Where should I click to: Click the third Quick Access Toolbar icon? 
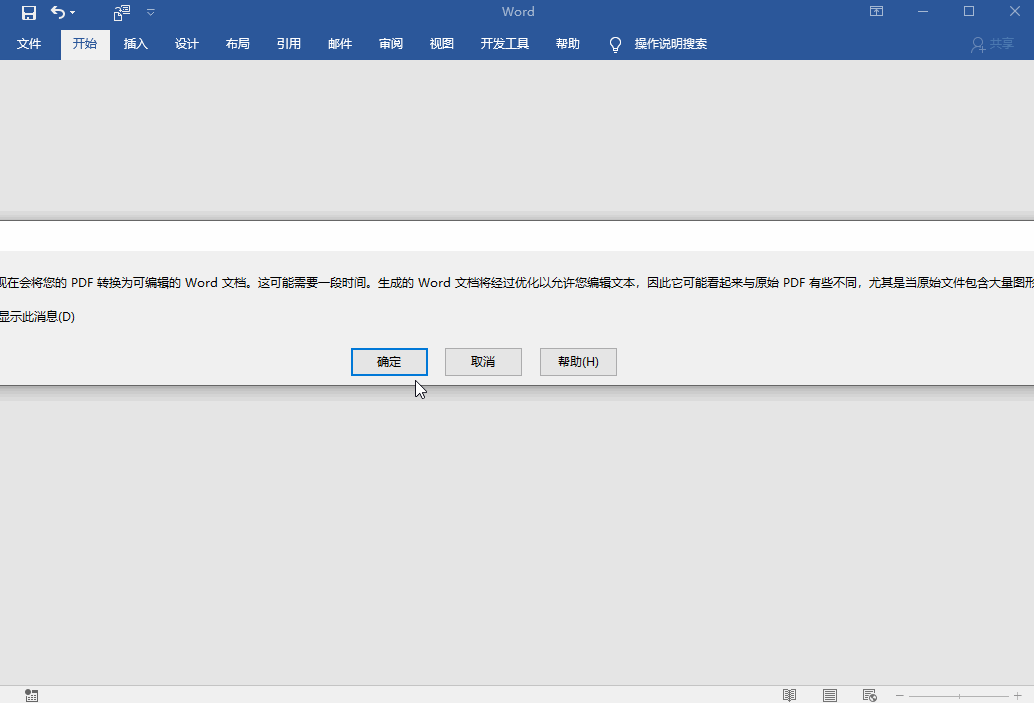pos(120,12)
